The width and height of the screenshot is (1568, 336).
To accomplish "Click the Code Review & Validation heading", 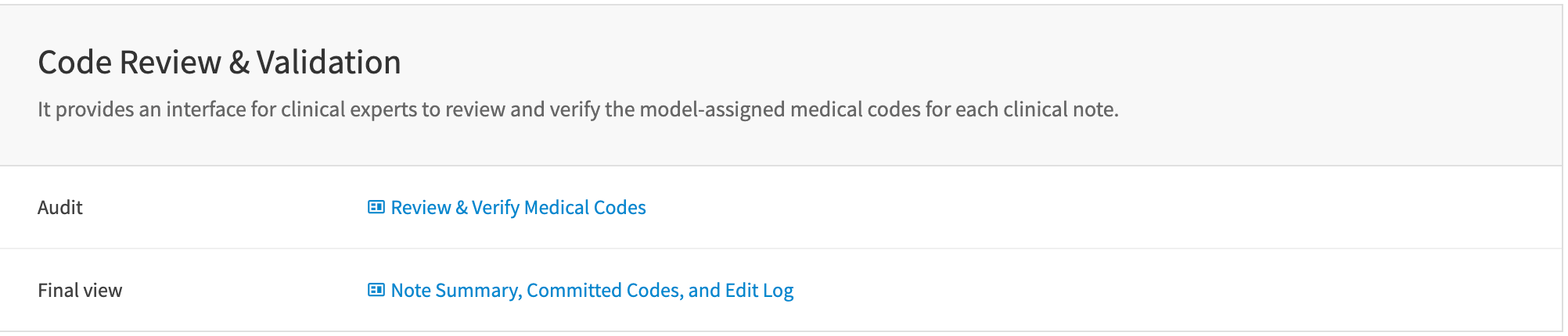I will (219, 63).
